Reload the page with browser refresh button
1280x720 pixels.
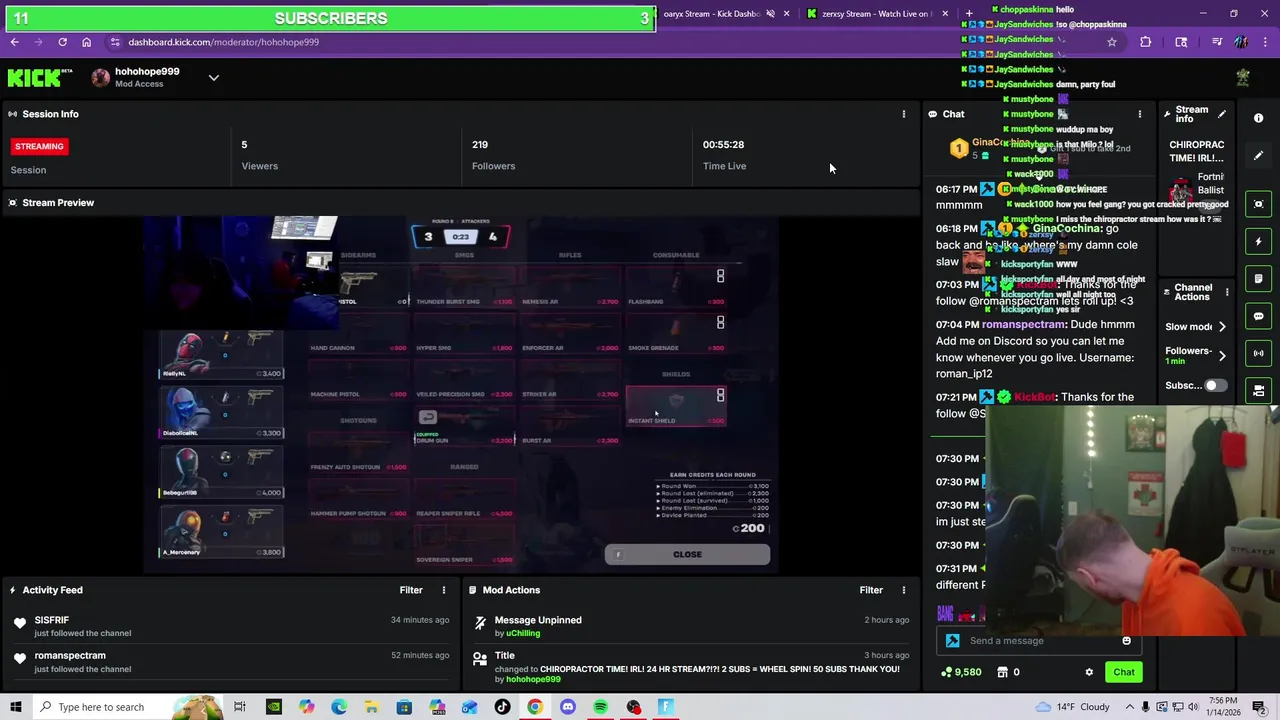(x=62, y=42)
